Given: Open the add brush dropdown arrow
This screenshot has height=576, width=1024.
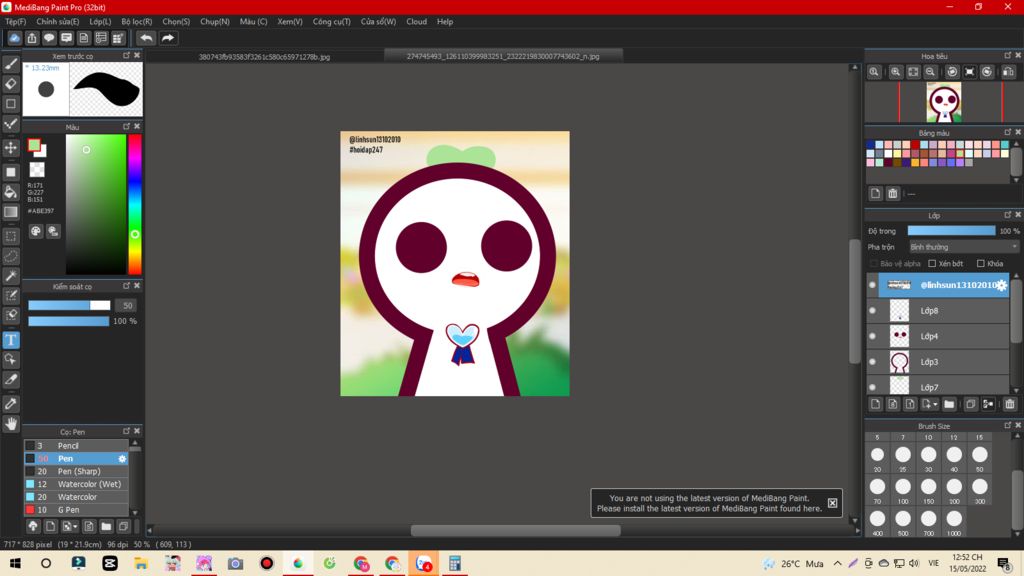Looking at the screenshot, I should click(x=75, y=526).
